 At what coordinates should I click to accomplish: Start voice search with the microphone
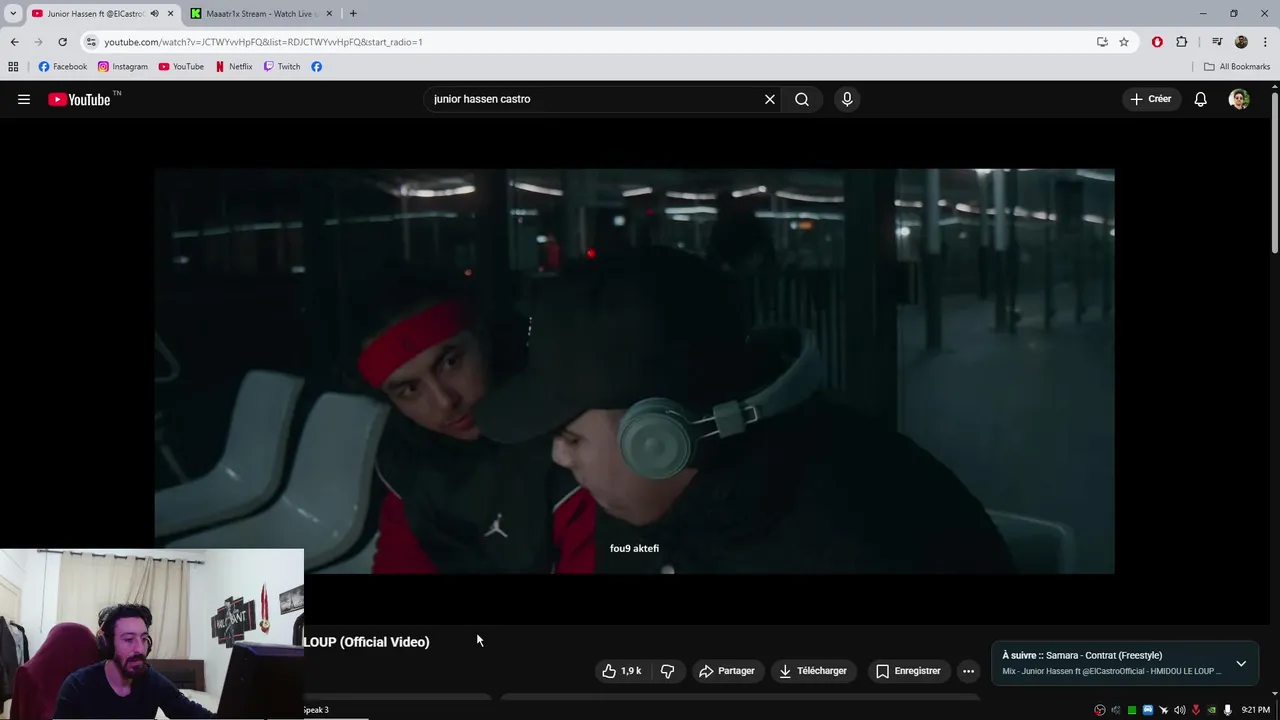tap(847, 99)
